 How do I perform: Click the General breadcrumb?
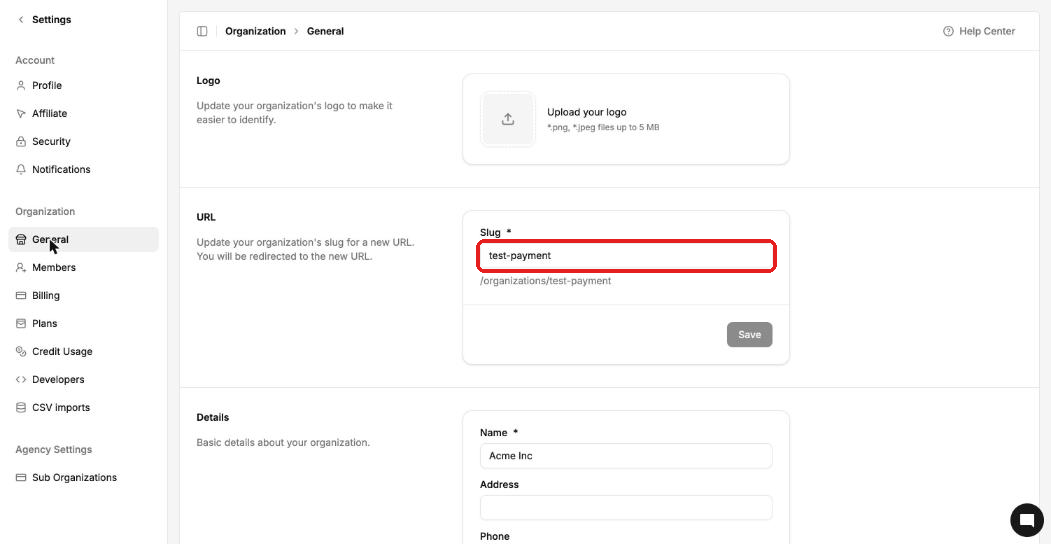[x=325, y=31]
